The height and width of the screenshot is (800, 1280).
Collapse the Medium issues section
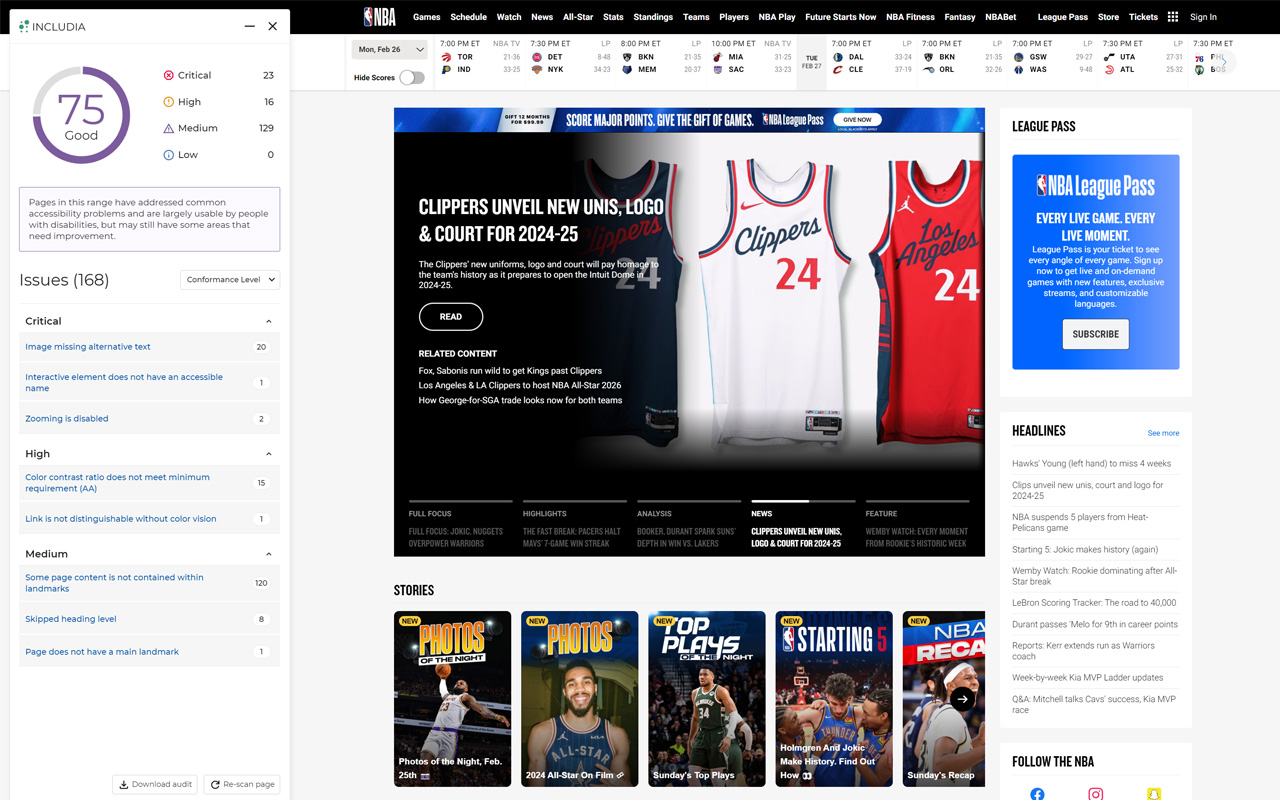click(x=269, y=554)
